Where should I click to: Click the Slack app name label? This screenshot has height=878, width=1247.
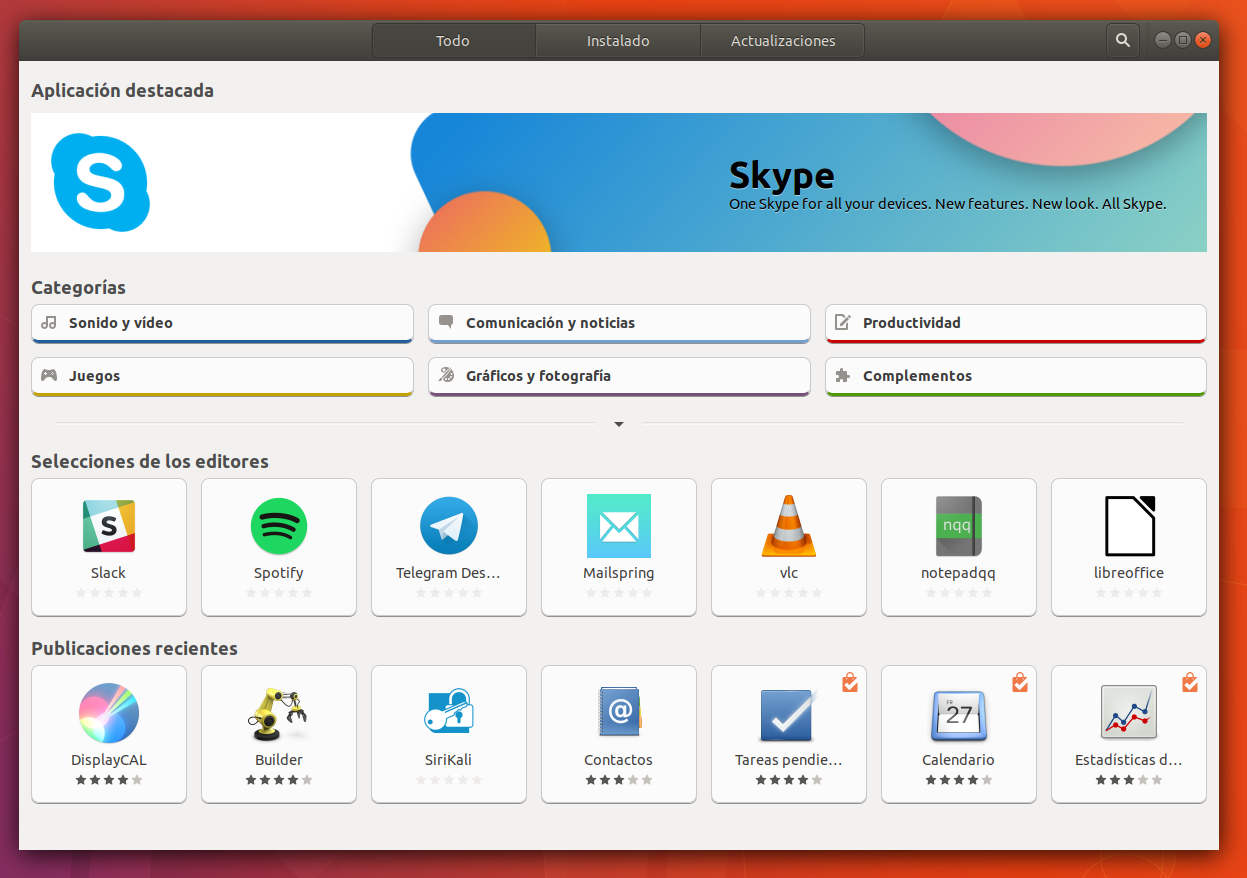pos(109,573)
